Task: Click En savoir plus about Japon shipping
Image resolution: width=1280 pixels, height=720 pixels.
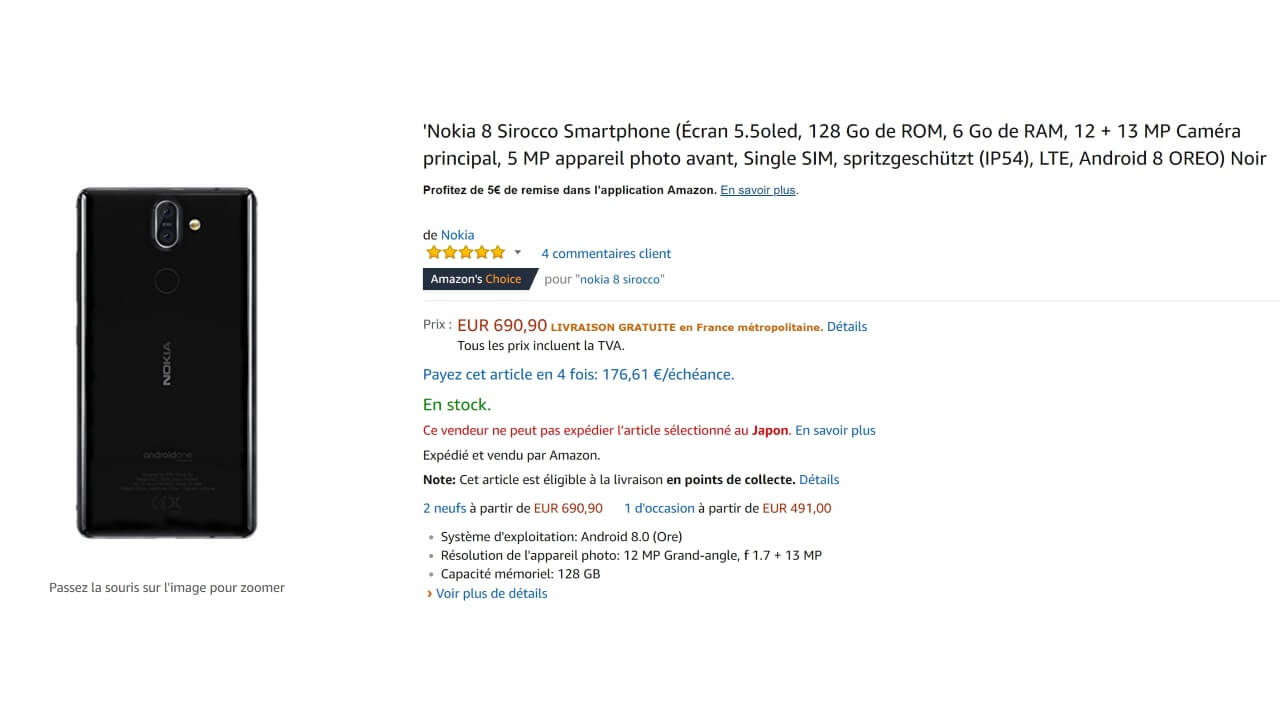Action: pos(835,431)
